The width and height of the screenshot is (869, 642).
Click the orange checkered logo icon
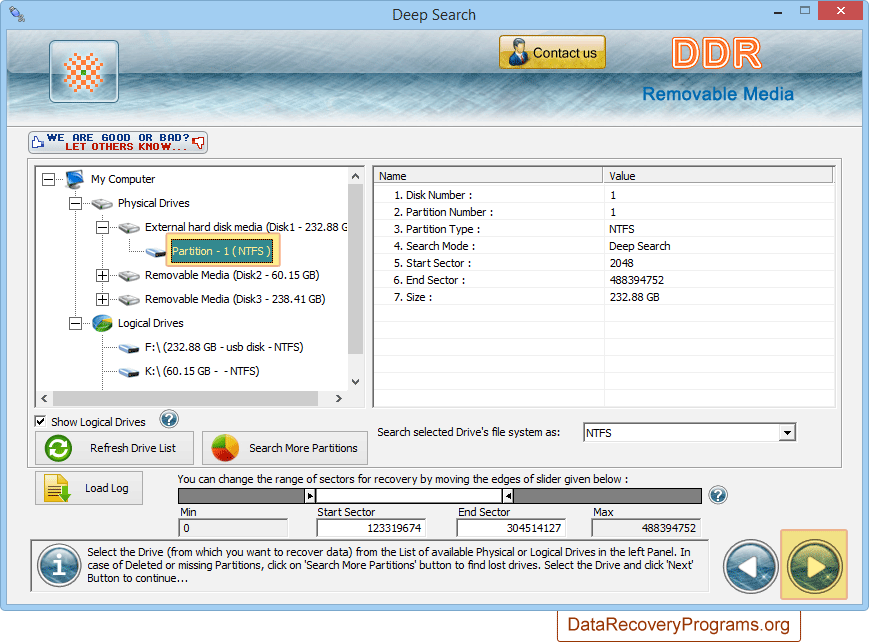point(84,72)
